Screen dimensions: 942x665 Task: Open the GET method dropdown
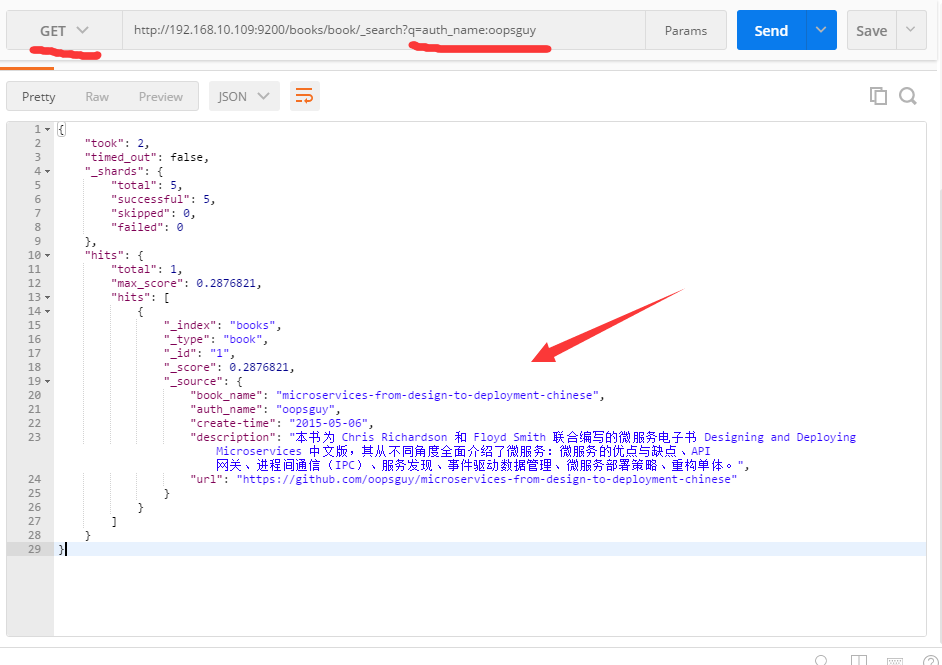pyautogui.click(x=64, y=30)
